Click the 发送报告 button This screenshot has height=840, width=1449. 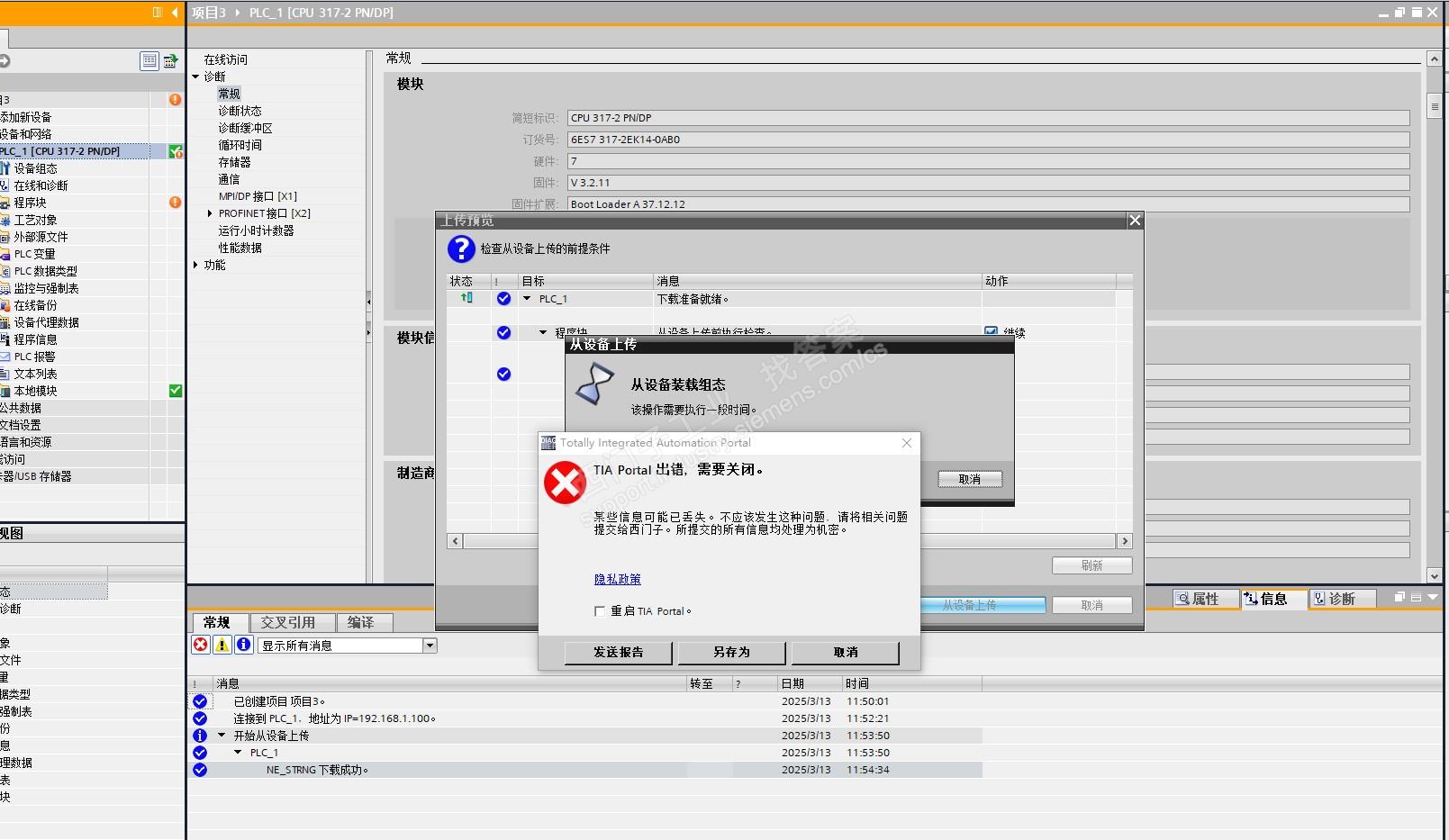[x=618, y=652]
